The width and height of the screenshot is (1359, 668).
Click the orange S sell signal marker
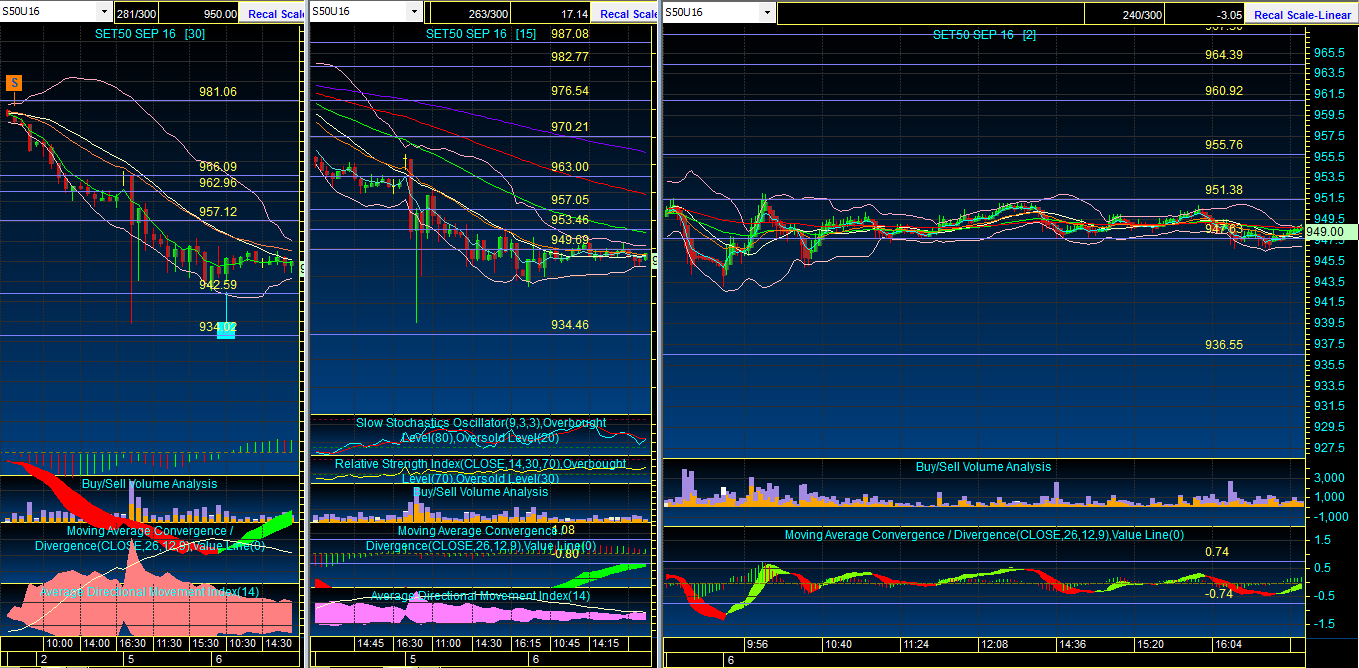14,83
